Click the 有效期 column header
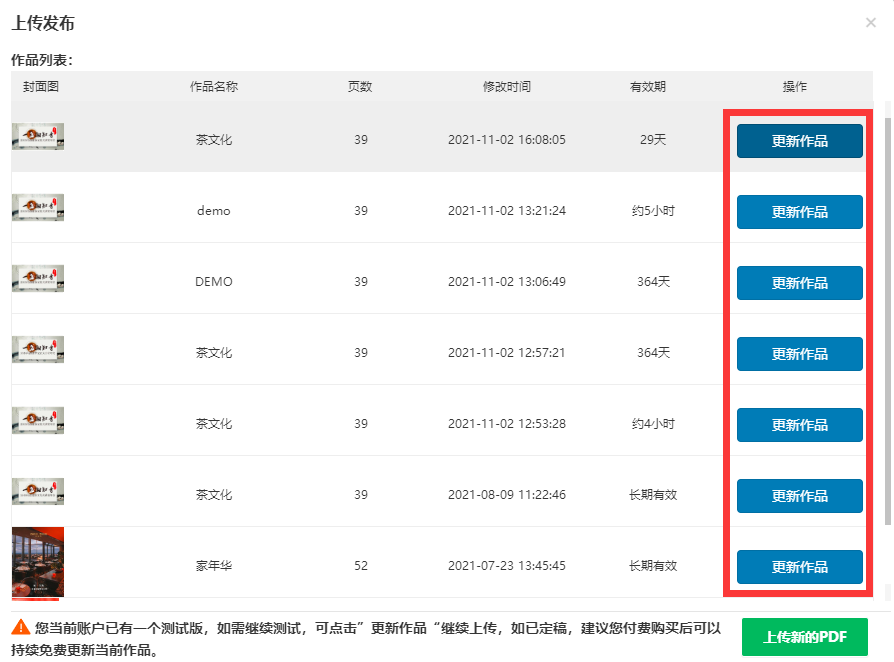This screenshot has width=894, height=662. (x=647, y=87)
